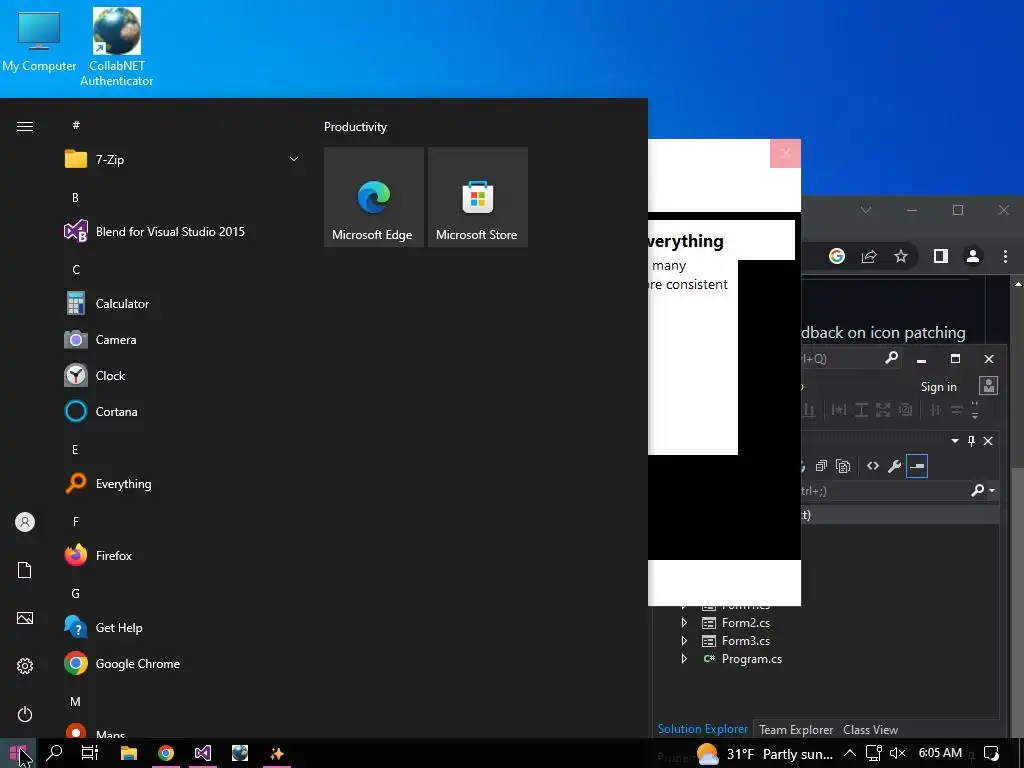Open CollabNET Authenticator desktop shortcut
This screenshot has width=1024, height=768.
point(116,47)
